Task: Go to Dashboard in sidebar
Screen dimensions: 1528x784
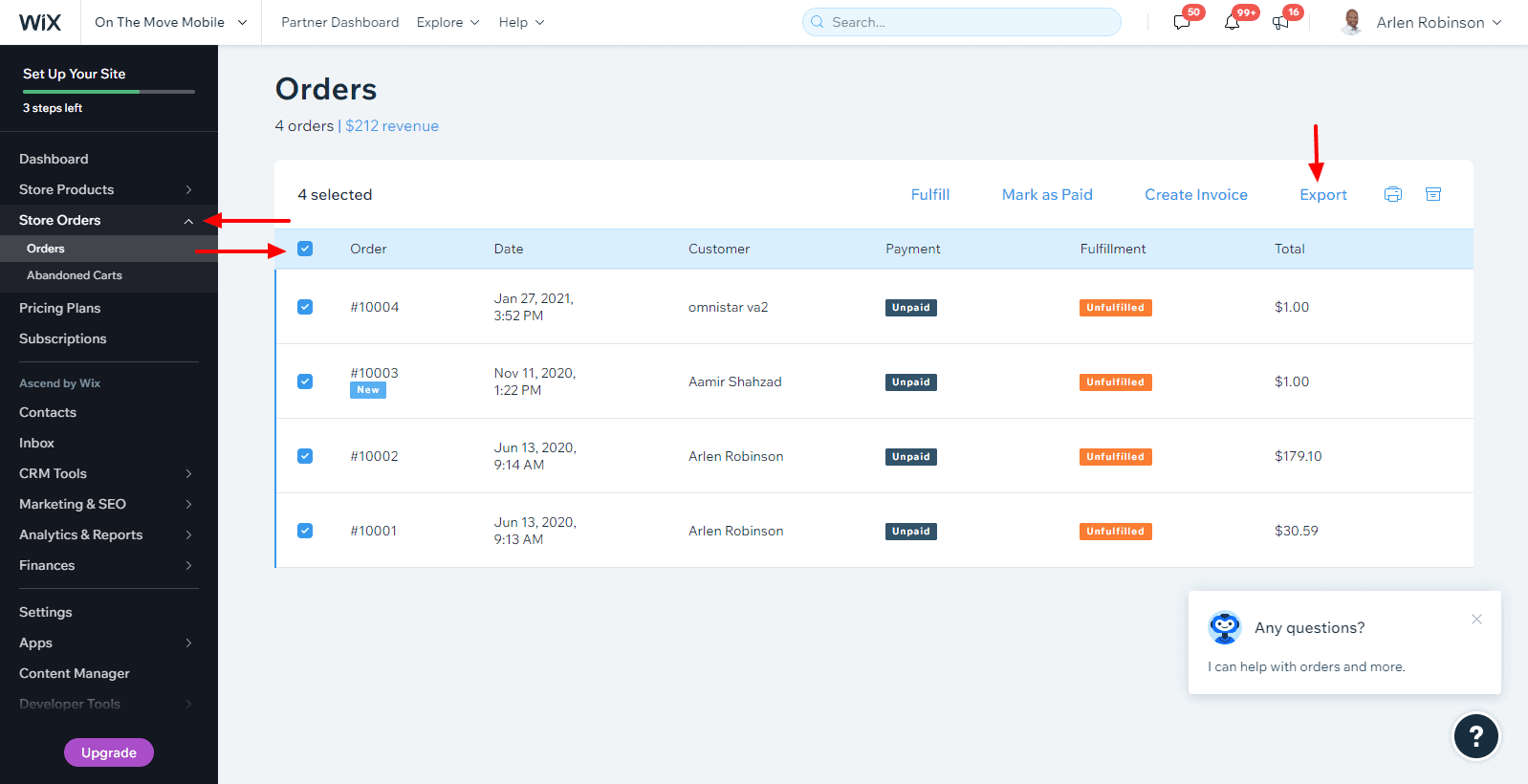Action: pyautogui.click(x=54, y=159)
